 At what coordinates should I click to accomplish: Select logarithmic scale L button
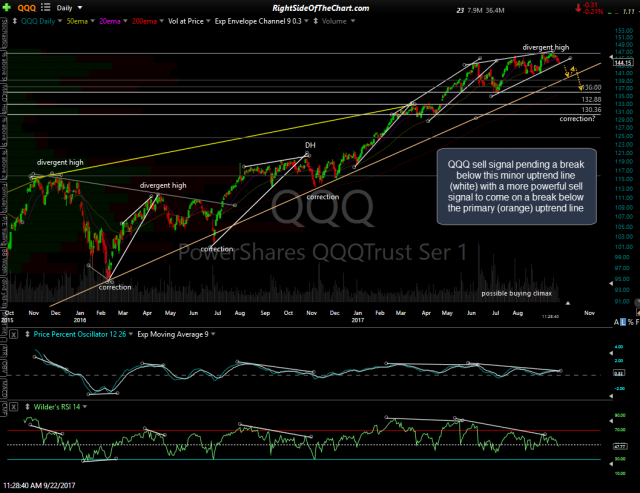[623, 322]
